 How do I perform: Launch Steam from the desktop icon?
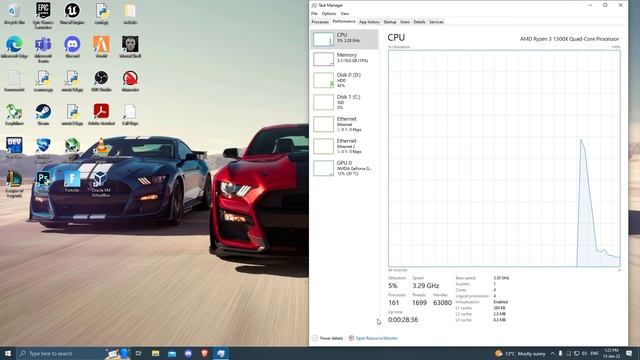[x=43, y=115]
